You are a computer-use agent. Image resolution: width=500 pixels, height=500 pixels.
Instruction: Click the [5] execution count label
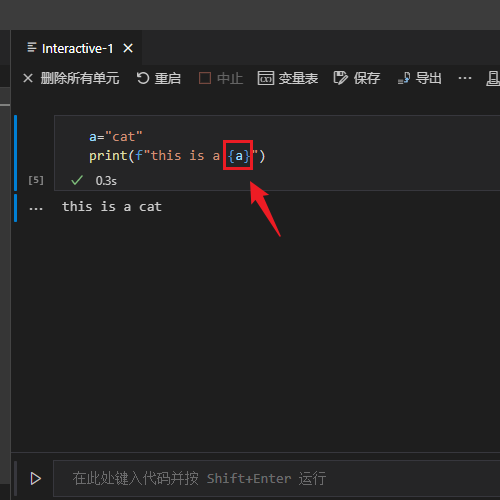pos(36,180)
